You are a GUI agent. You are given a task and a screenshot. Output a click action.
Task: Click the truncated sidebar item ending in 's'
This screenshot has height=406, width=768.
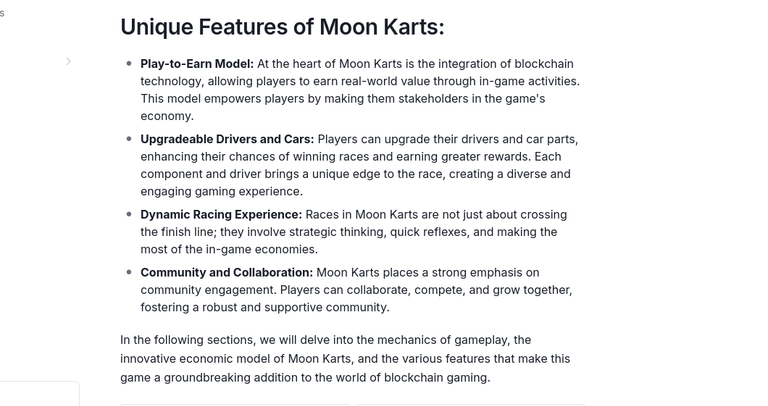tap(2, 13)
